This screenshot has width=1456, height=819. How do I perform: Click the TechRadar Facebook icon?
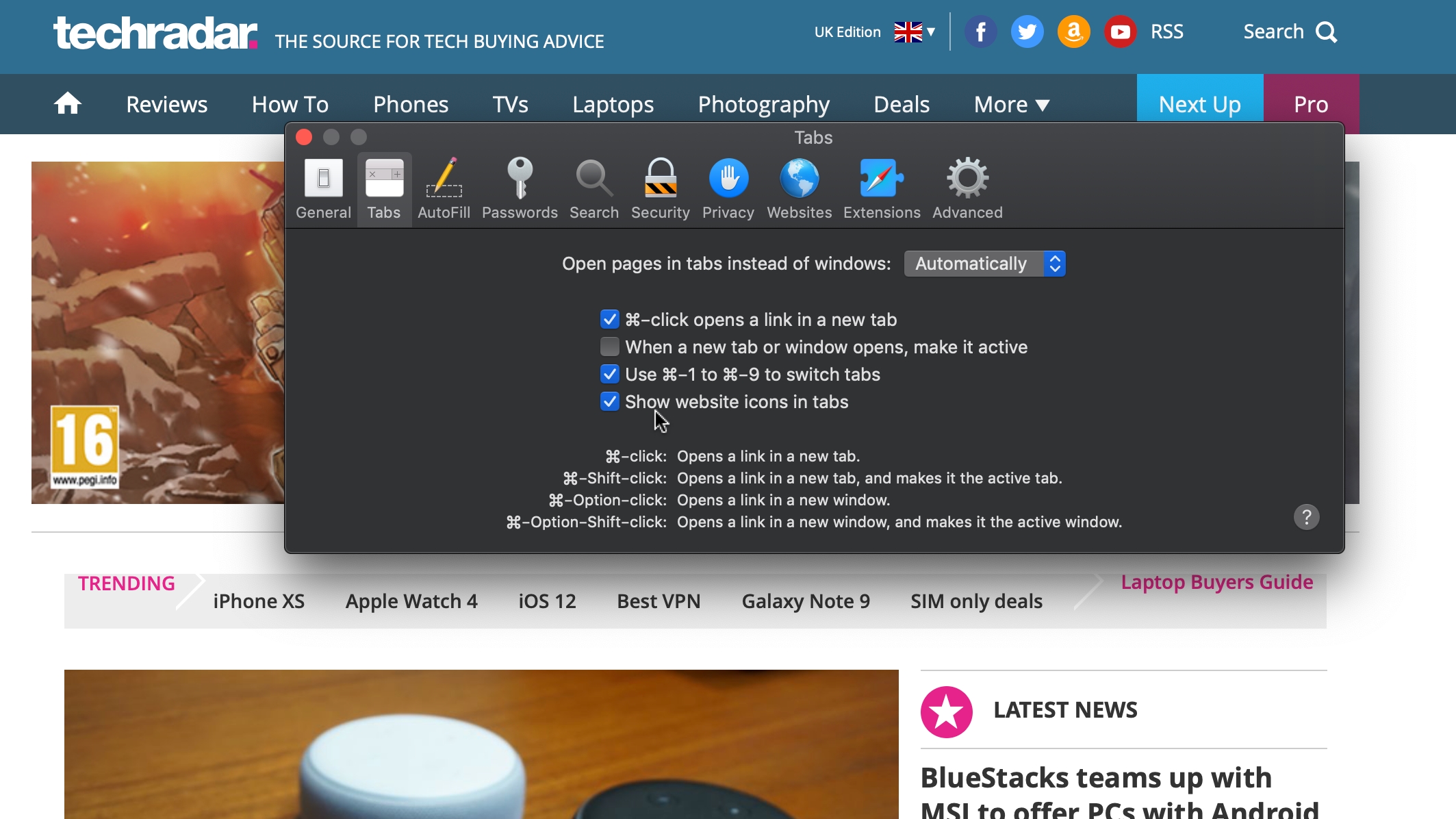coord(981,32)
